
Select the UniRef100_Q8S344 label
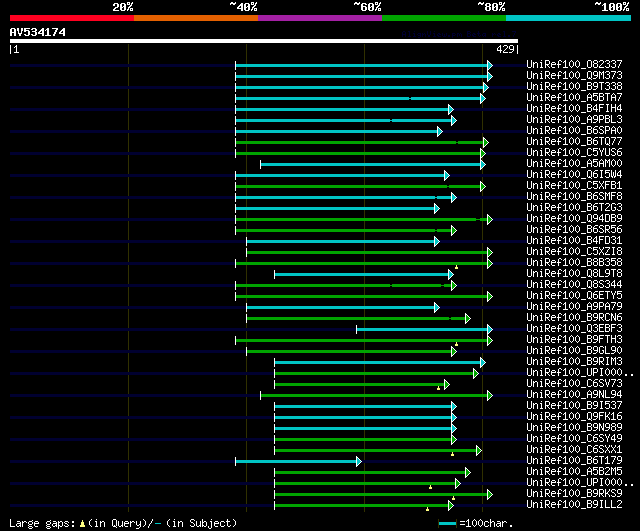tap(574, 284)
